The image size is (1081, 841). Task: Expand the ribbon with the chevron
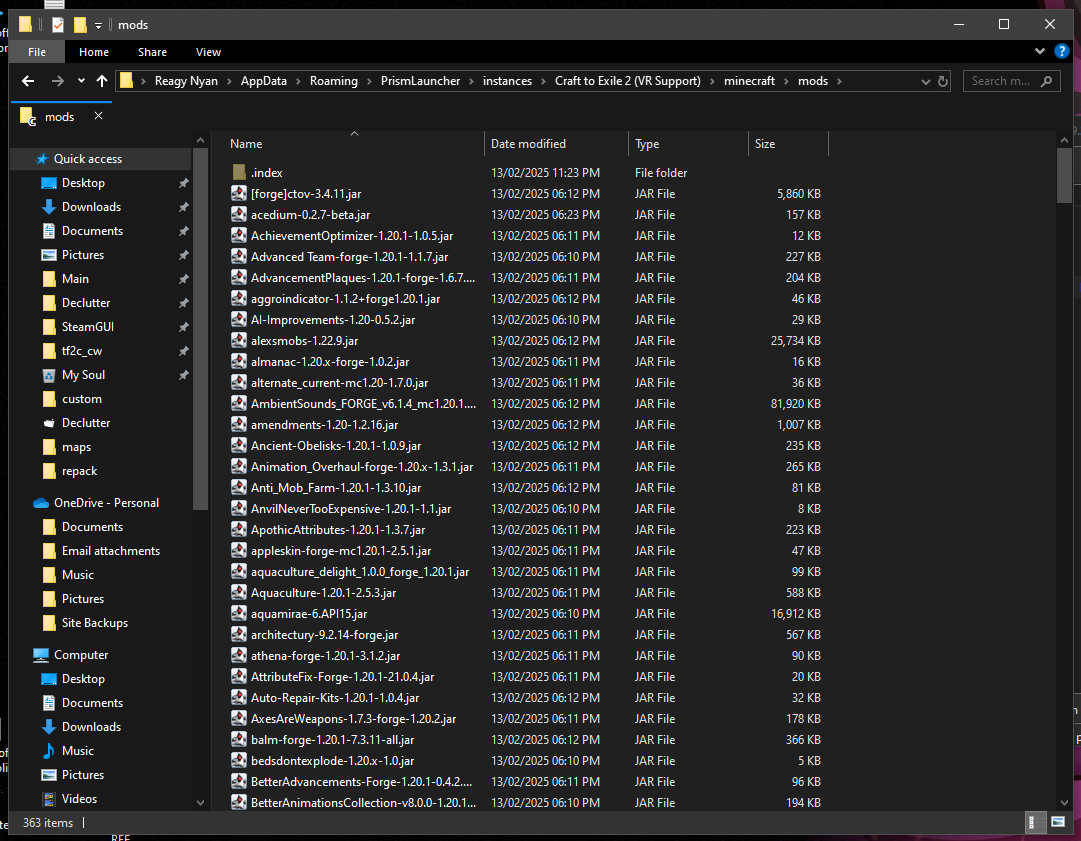(x=1040, y=52)
